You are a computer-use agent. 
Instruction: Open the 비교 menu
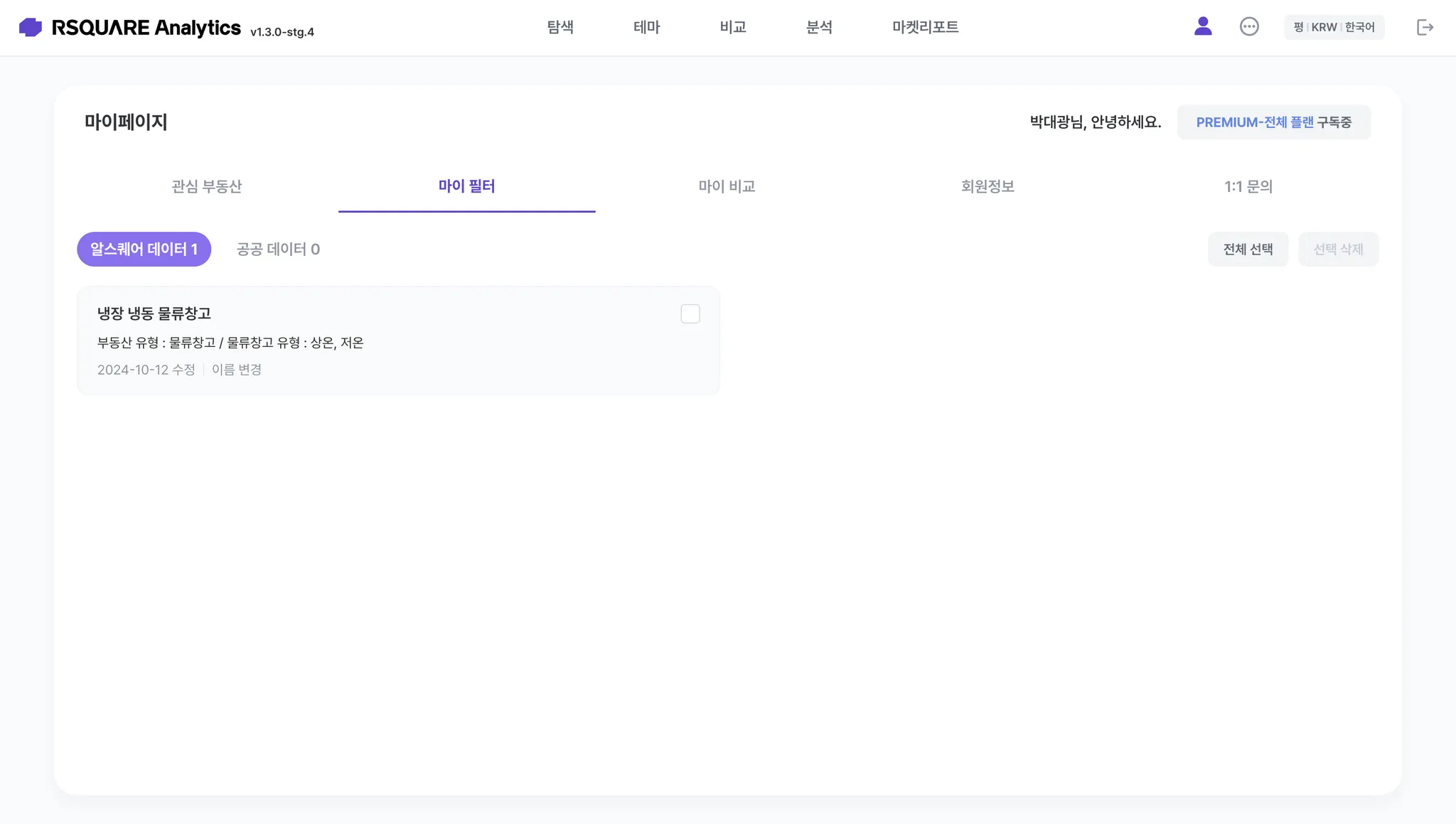[732, 27]
